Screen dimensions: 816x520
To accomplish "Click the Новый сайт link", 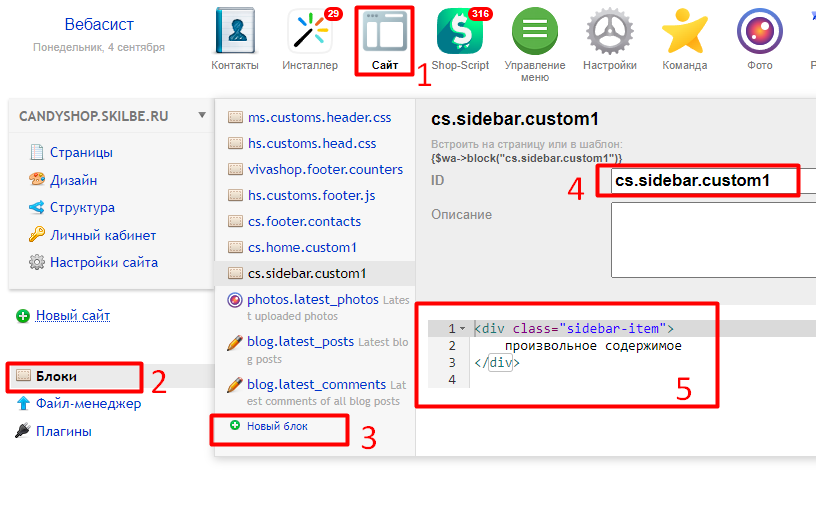I will pos(73,316).
